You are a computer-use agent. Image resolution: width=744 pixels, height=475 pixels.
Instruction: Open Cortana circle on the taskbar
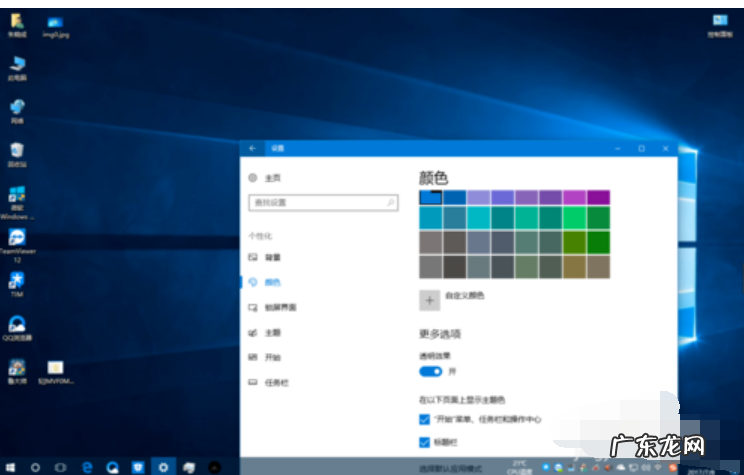coord(35,467)
